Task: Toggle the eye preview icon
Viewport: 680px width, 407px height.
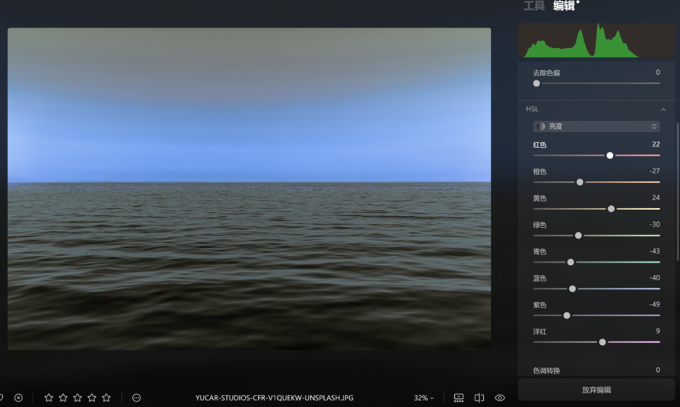Action: (500, 398)
